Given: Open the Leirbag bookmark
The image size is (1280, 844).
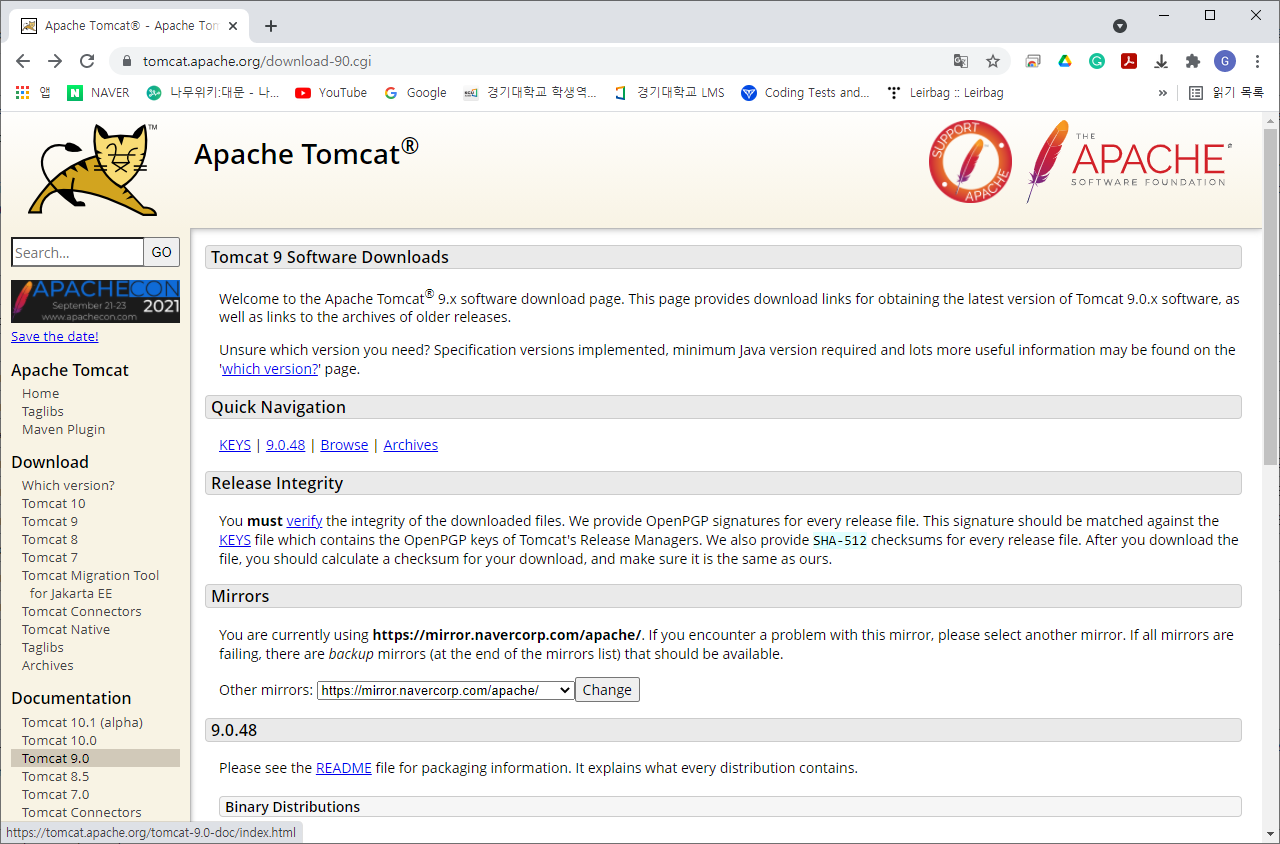Looking at the screenshot, I should [x=945, y=92].
